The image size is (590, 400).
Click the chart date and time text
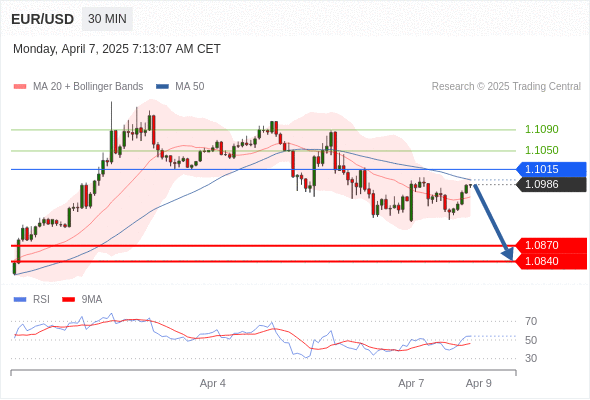tap(117, 49)
